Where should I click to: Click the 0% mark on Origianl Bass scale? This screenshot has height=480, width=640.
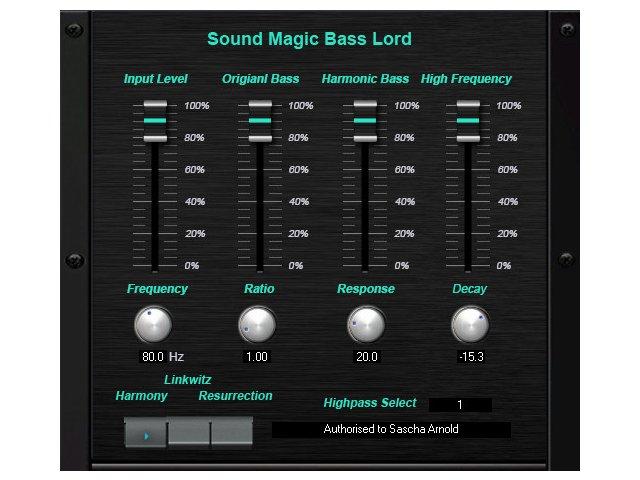pyautogui.click(x=296, y=266)
